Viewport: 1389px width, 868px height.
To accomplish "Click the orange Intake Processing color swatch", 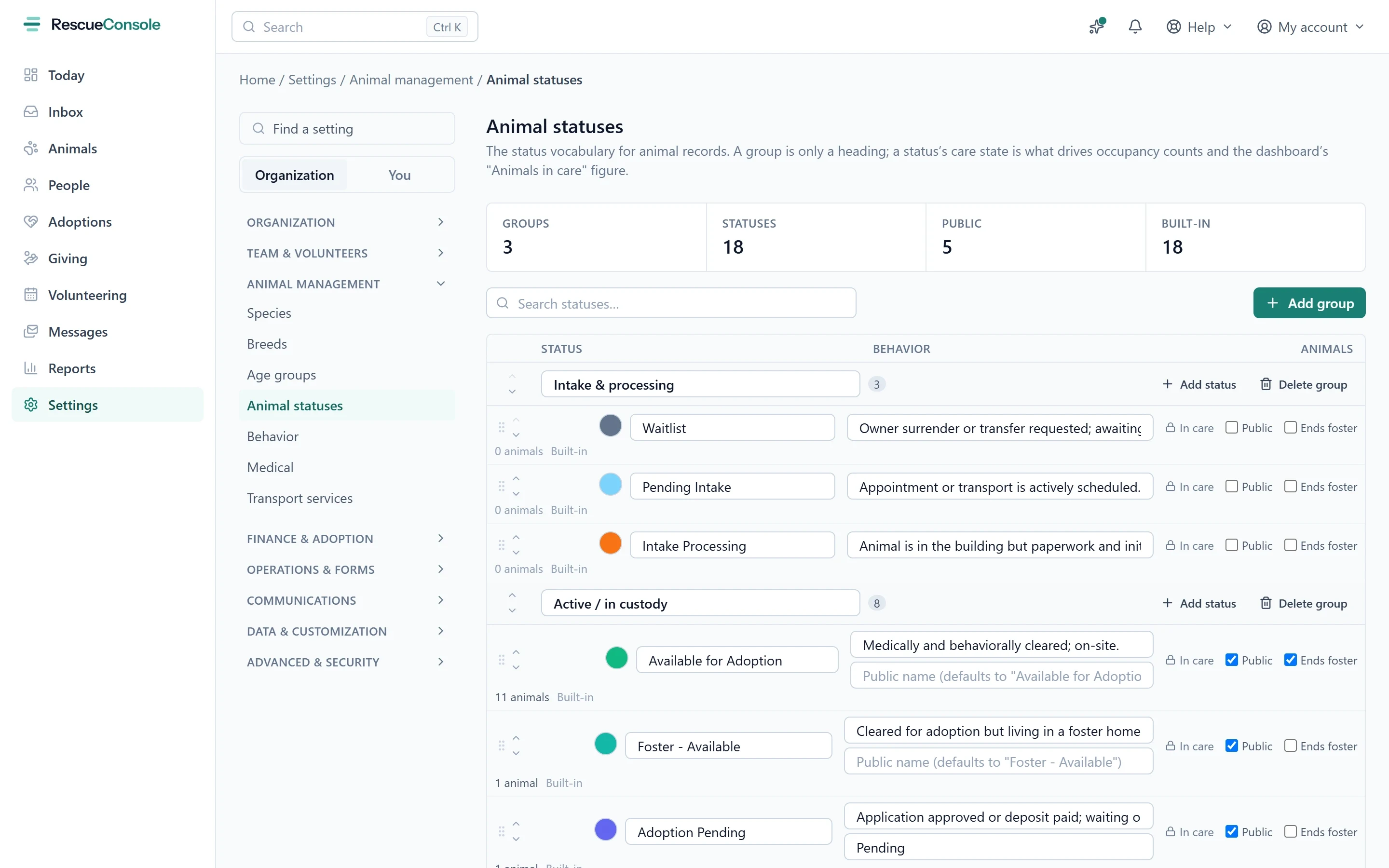I will pyautogui.click(x=610, y=542).
